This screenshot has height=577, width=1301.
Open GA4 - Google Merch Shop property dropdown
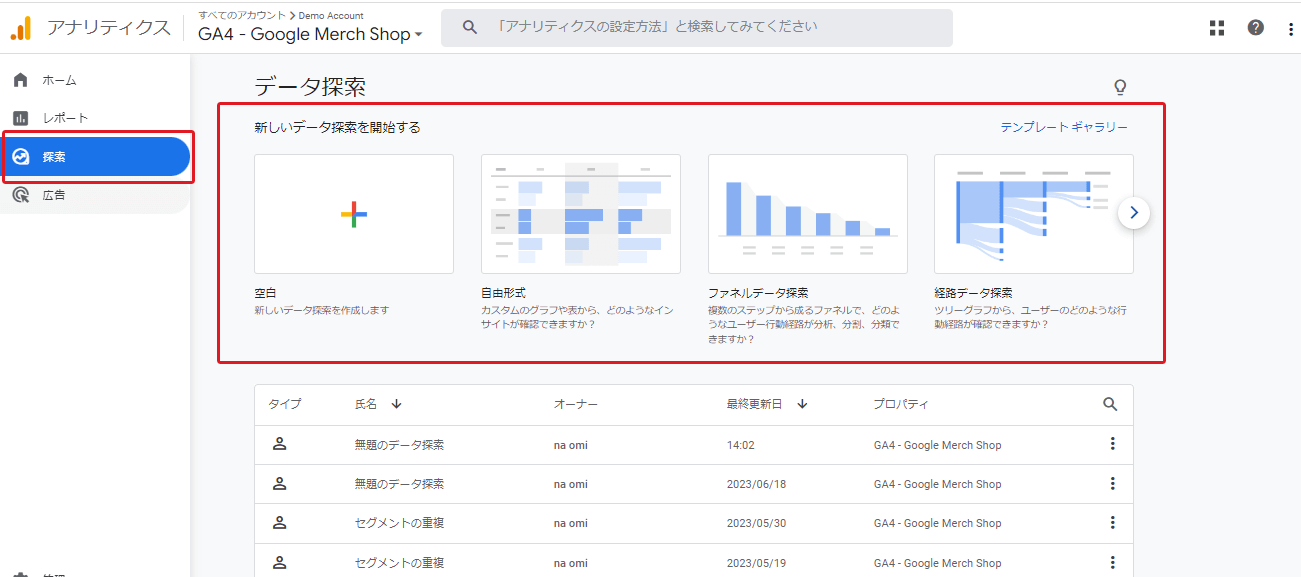[310, 34]
